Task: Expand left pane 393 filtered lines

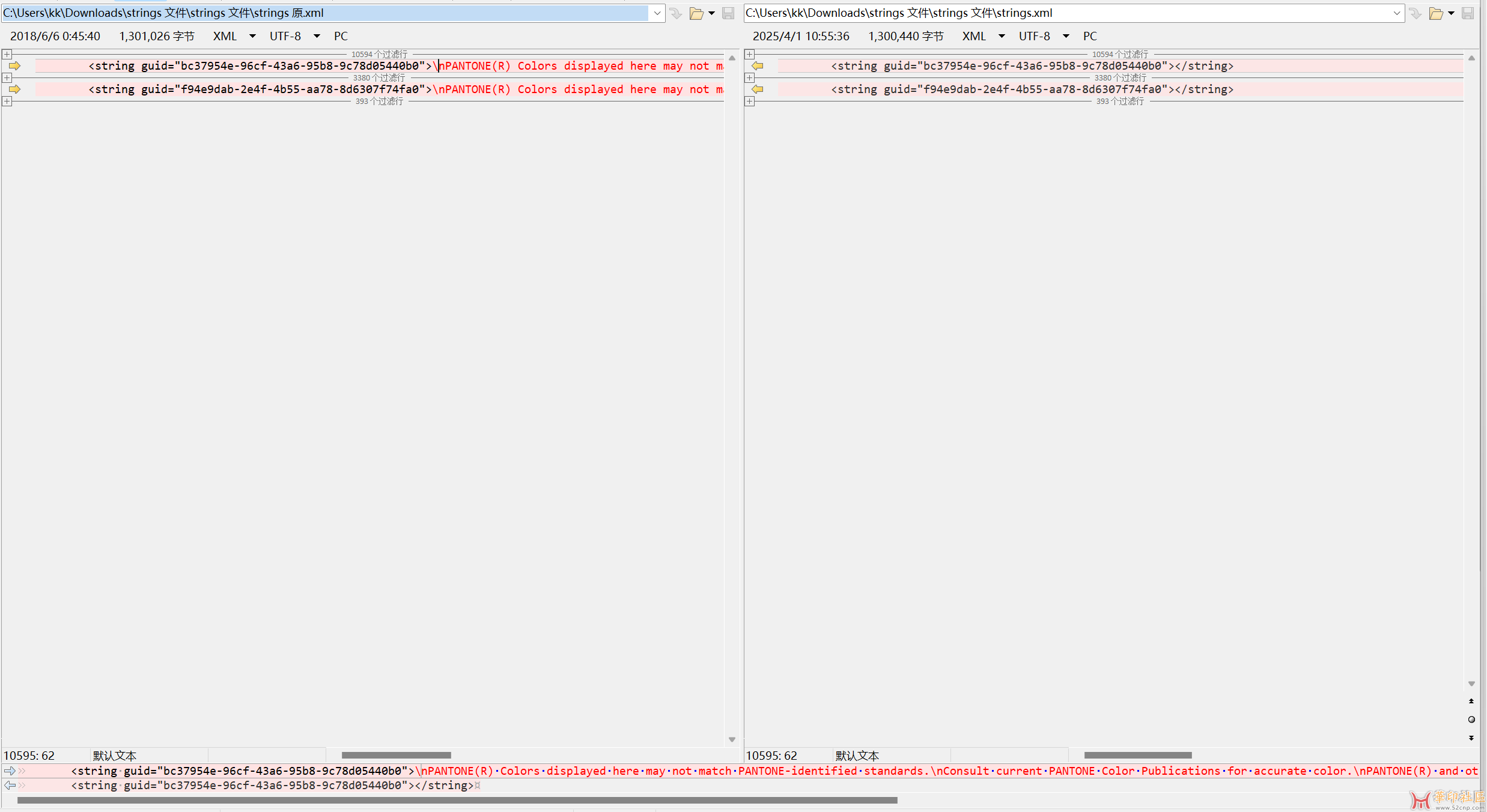Action: click(7, 101)
